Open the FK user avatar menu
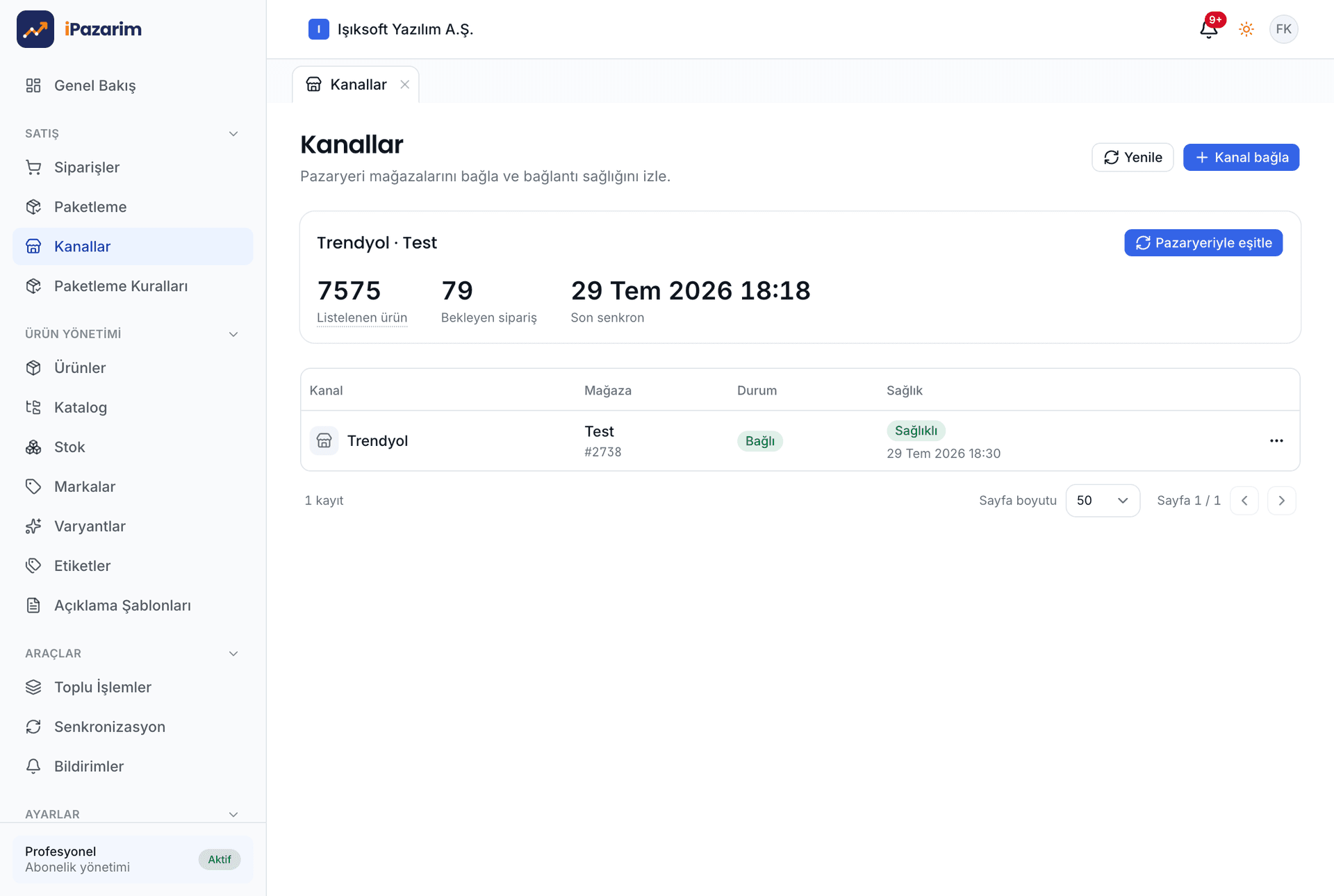Viewport: 1334px width, 896px height. [1283, 29]
